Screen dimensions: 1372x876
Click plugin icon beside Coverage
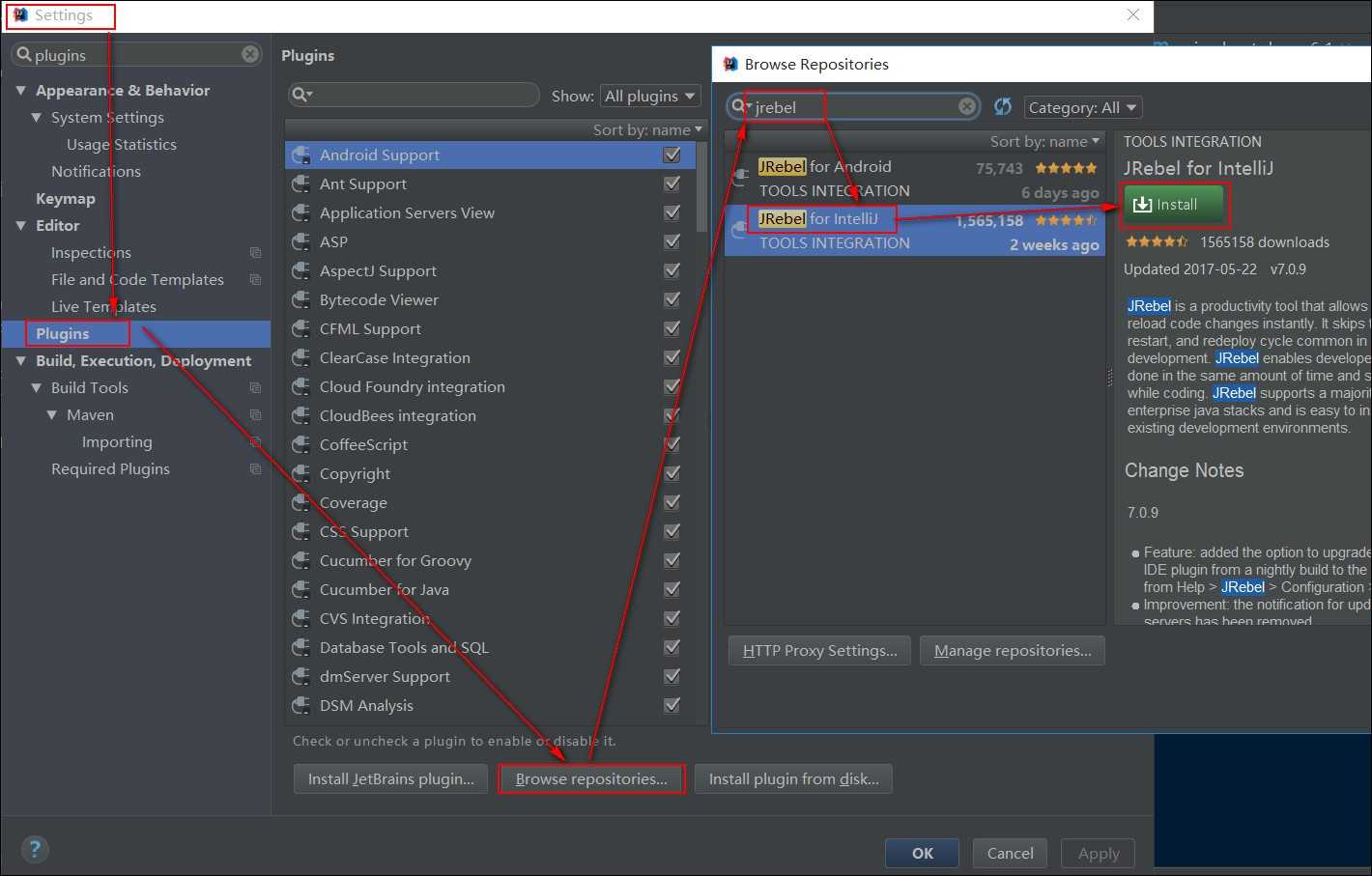pyautogui.click(x=301, y=502)
